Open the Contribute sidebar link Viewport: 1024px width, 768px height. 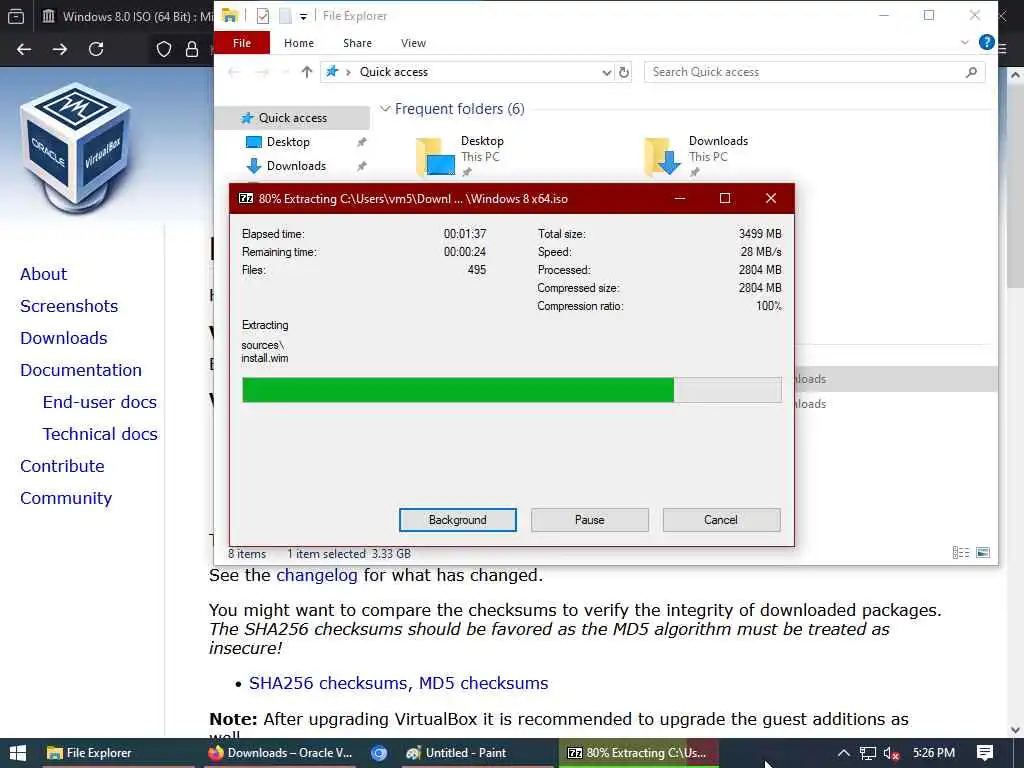pyautogui.click(x=62, y=466)
